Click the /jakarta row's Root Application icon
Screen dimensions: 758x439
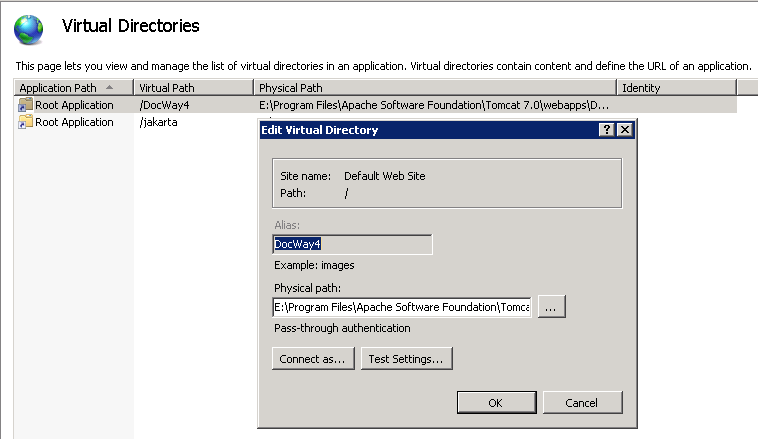[x=25, y=122]
